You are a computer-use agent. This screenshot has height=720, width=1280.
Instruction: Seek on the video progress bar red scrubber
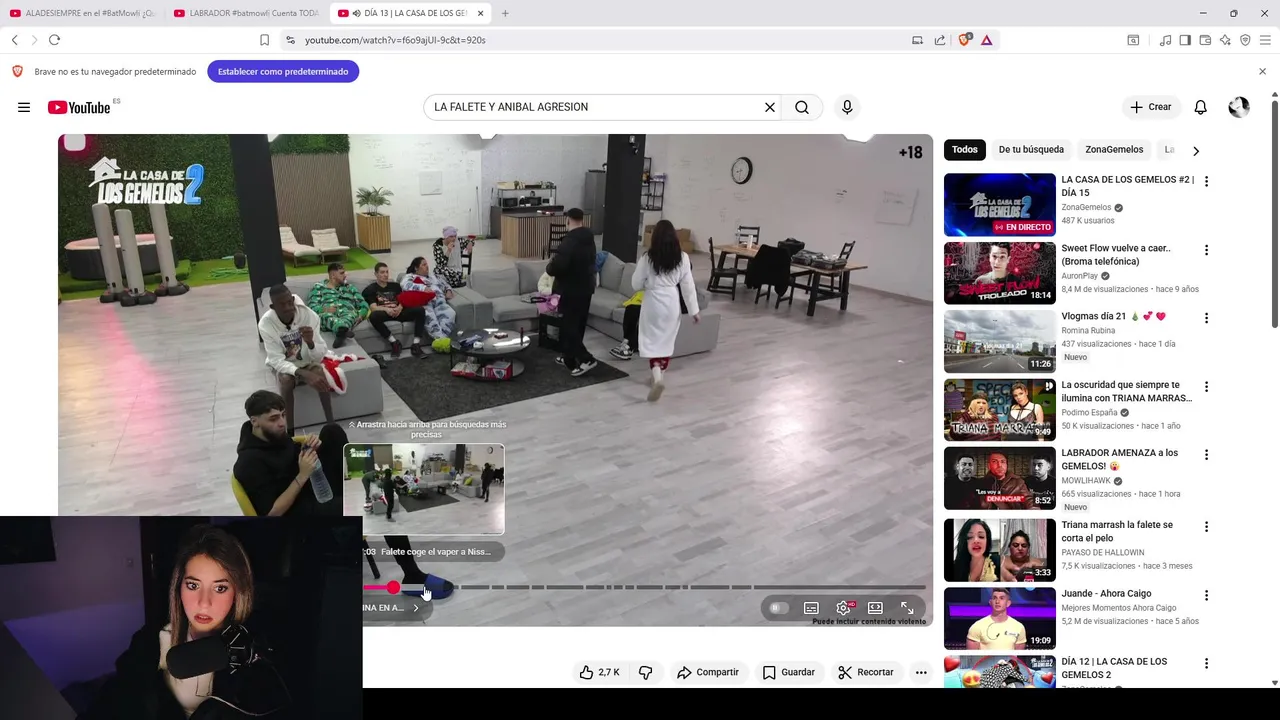pyautogui.click(x=394, y=588)
